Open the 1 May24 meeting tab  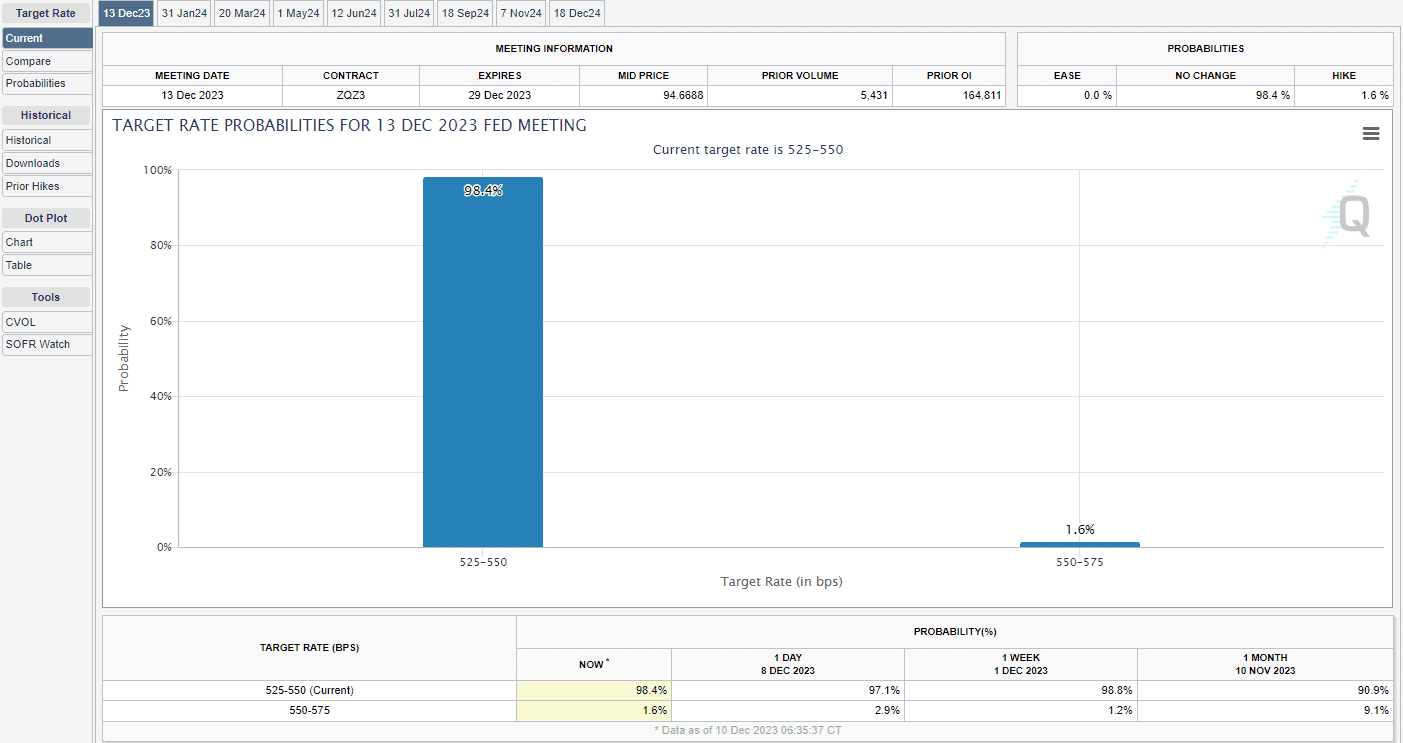(x=298, y=13)
